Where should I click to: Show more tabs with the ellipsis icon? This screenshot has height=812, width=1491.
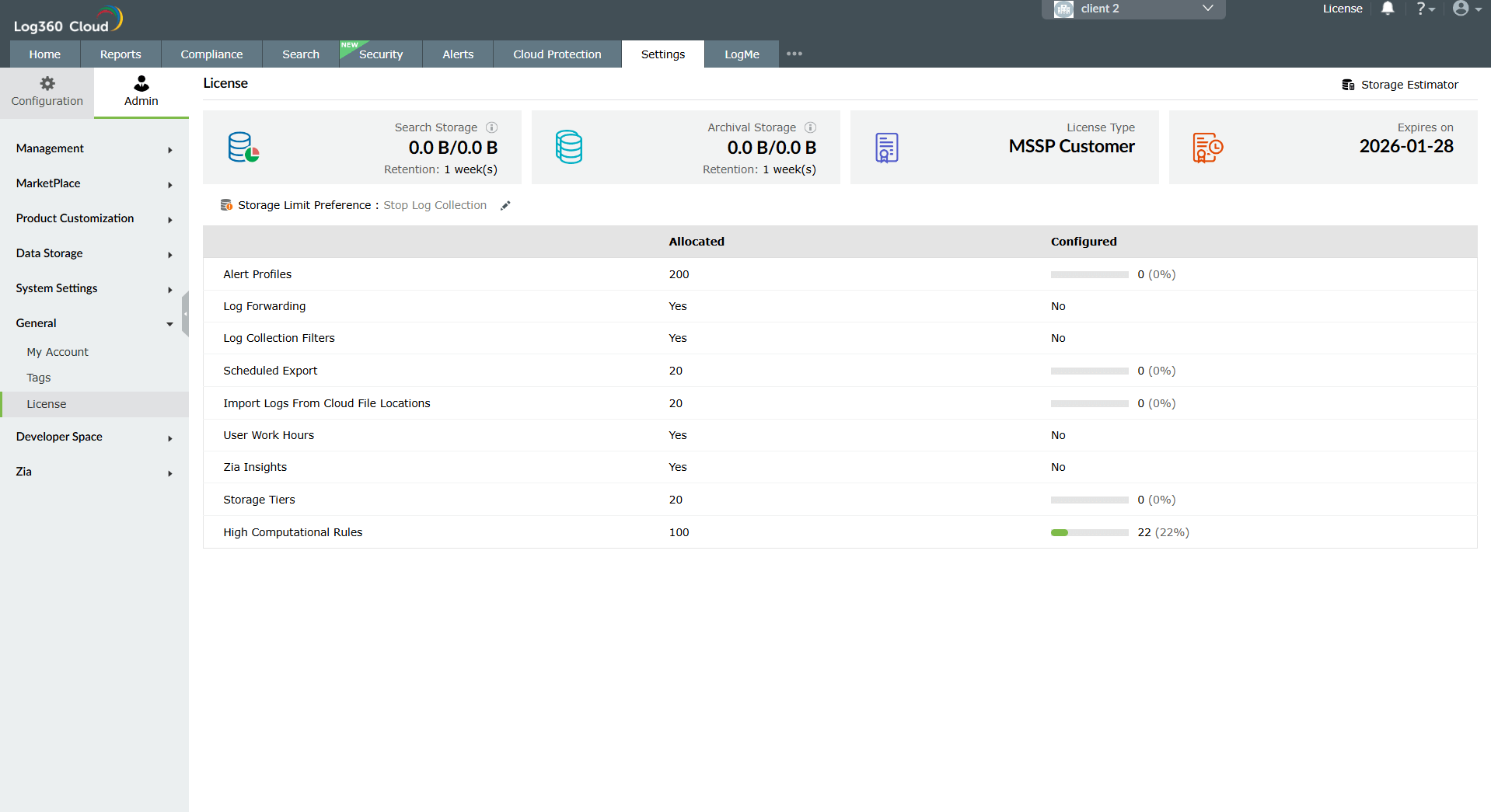794,54
